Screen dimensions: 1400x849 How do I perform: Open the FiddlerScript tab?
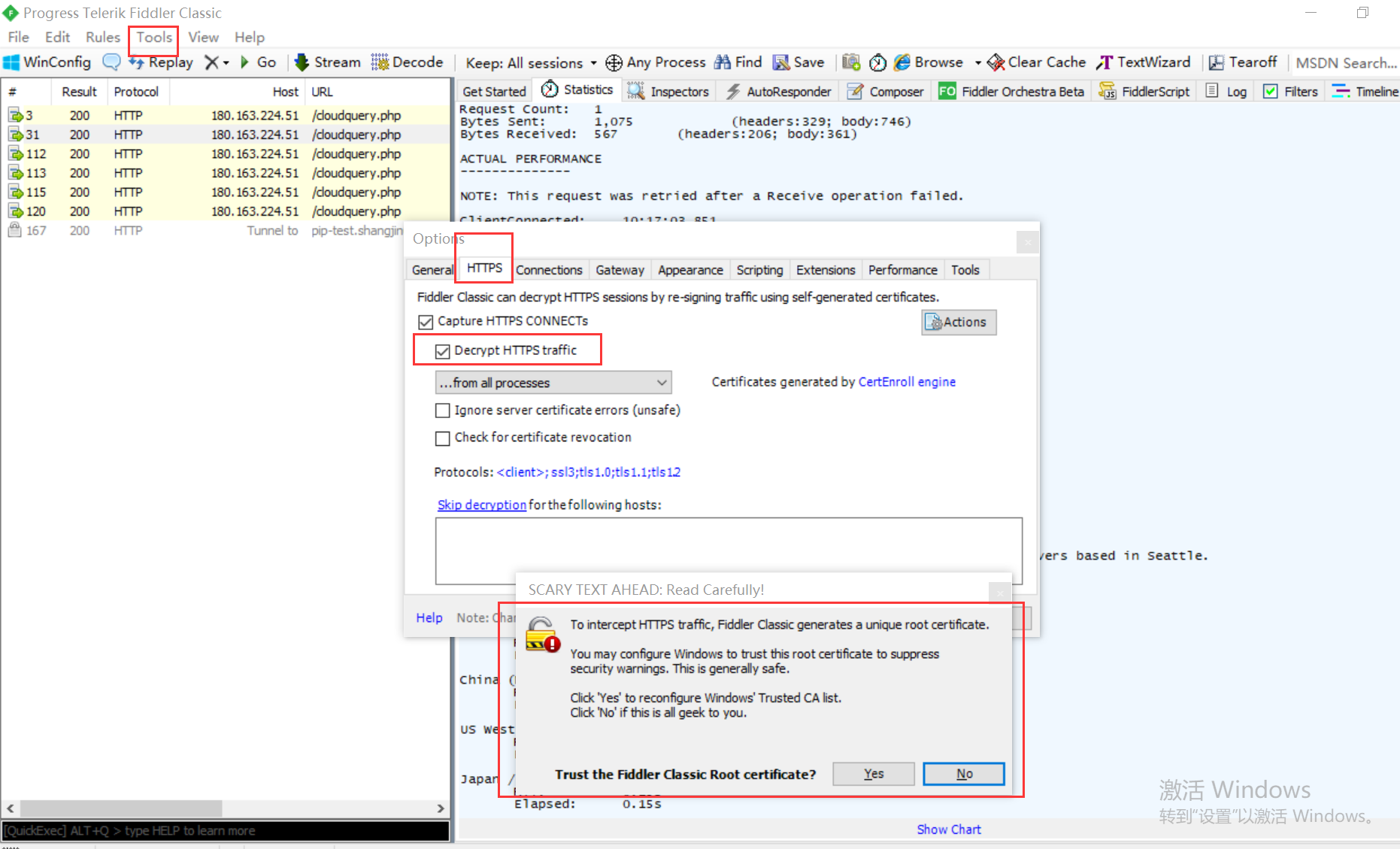(x=1144, y=92)
